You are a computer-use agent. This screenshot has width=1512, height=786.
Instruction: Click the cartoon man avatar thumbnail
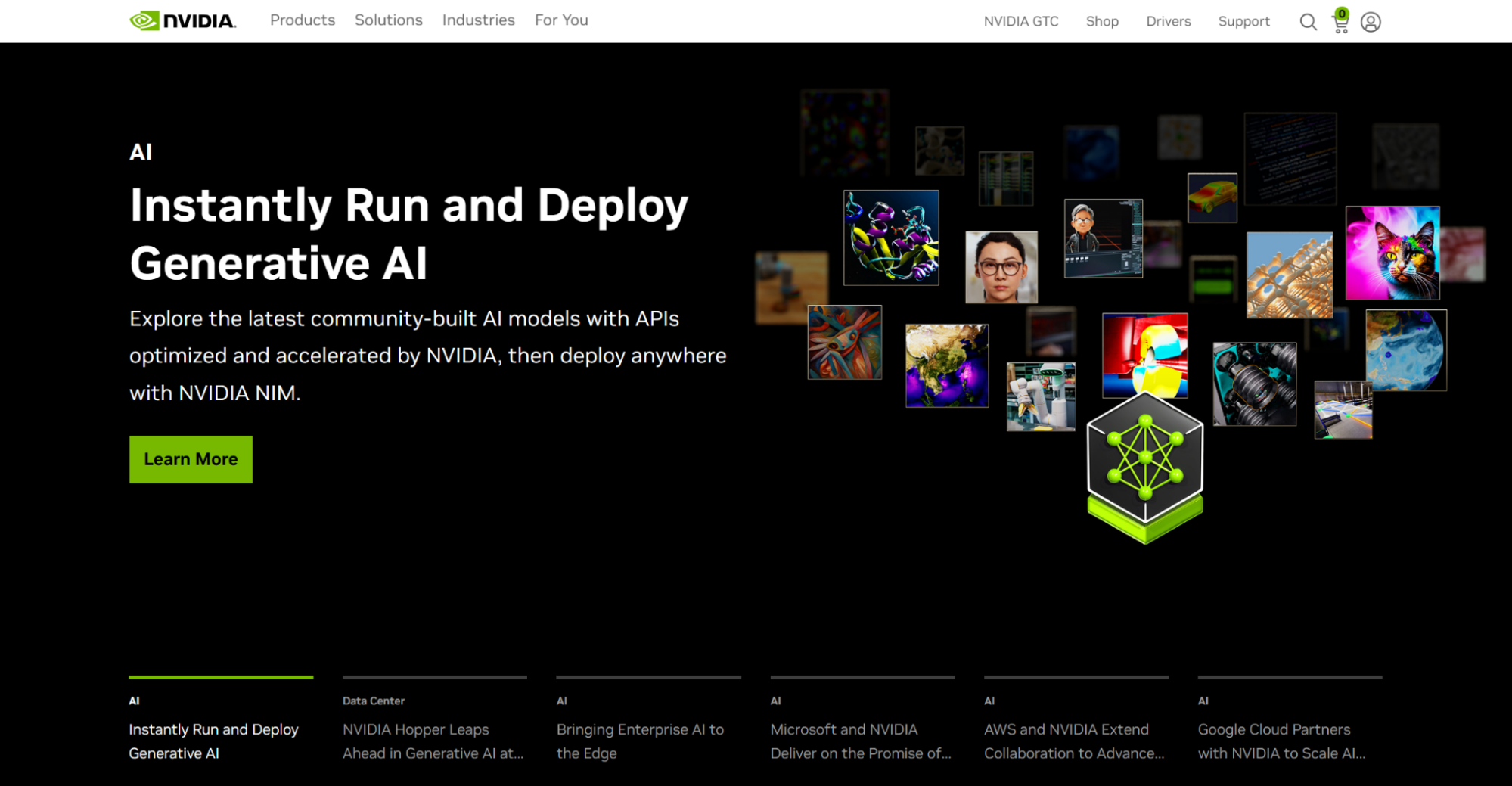click(x=1104, y=238)
